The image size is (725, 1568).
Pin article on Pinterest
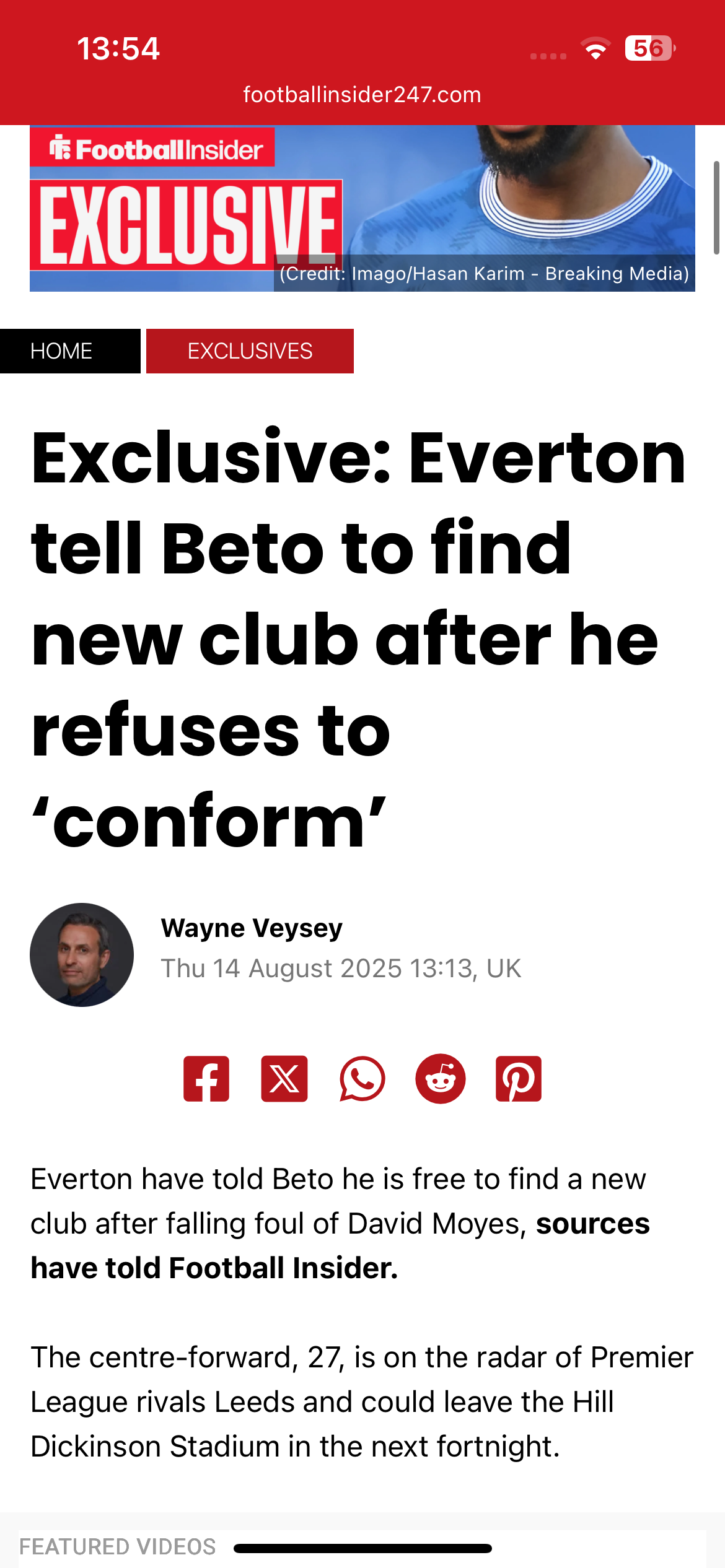[519, 1079]
